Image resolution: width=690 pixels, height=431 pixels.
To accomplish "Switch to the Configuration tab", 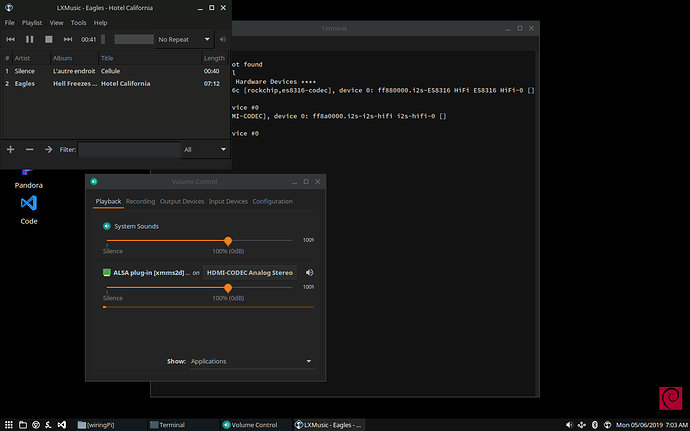I will coord(272,201).
